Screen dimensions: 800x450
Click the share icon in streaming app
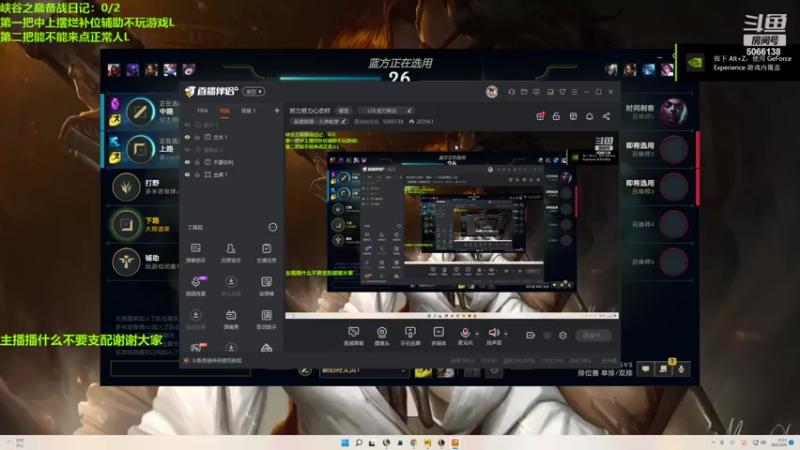coord(606,116)
